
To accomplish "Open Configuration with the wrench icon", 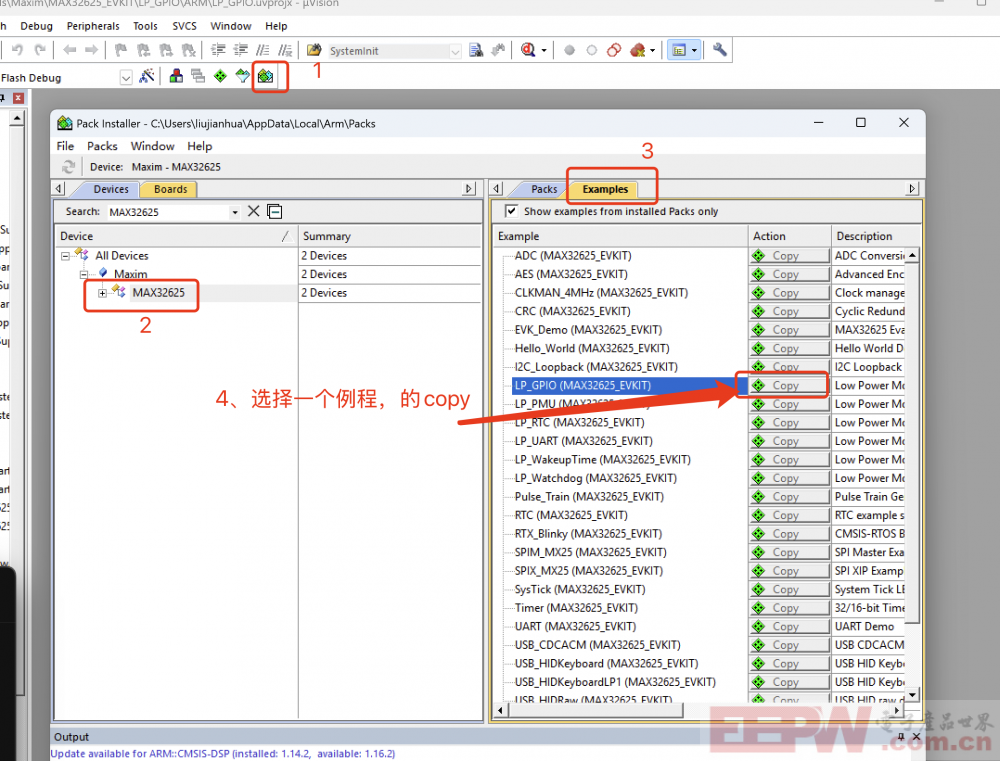I will (x=719, y=50).
